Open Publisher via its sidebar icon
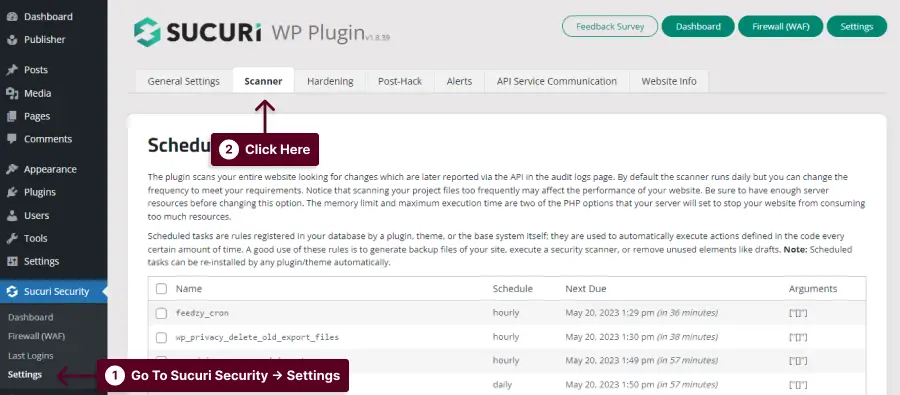Viewport: 900px width, 395px height. [x=12, y=40]
